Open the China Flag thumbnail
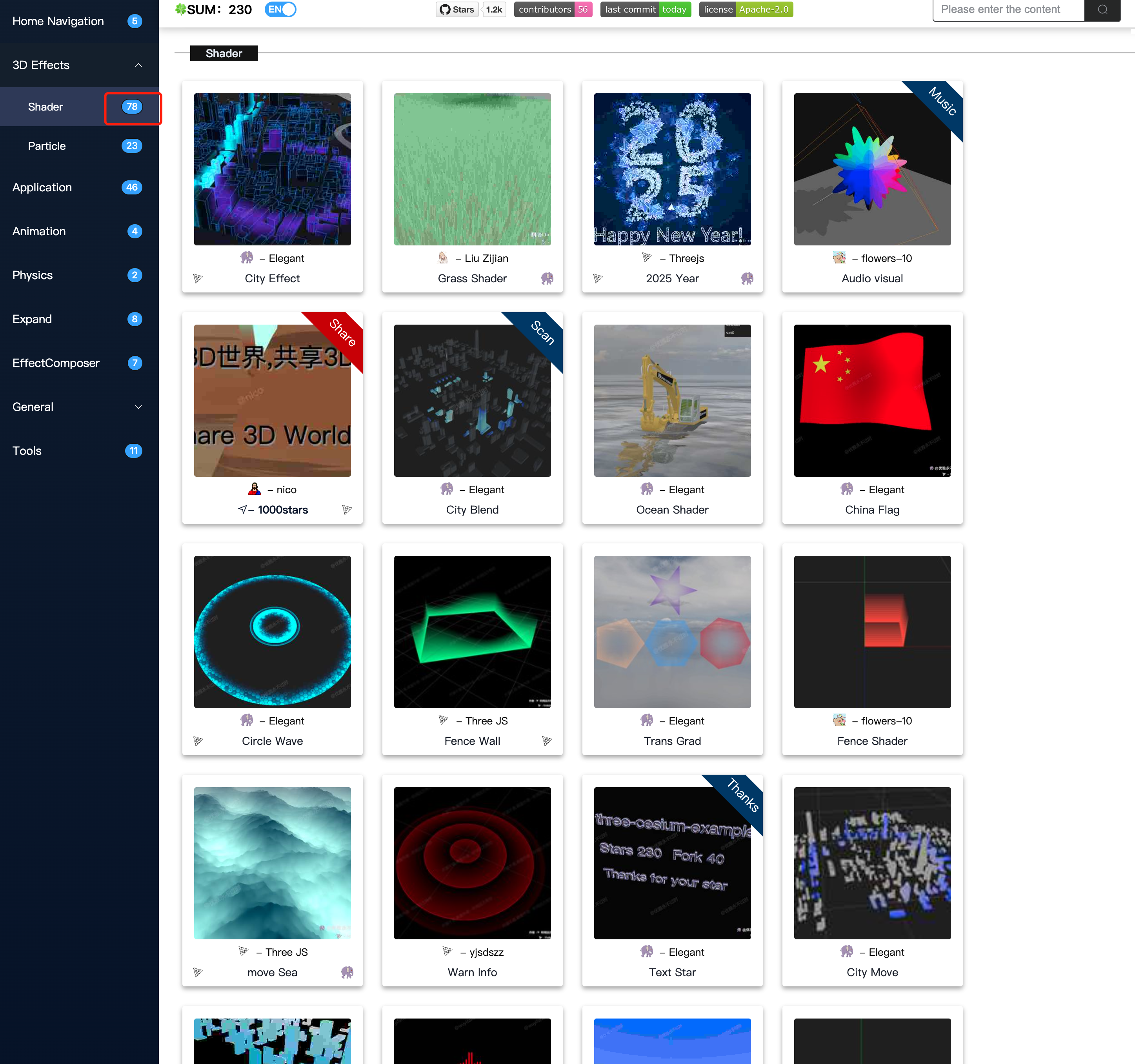The height and width of the screenshot is (1064, 1135). pos(872,401)
